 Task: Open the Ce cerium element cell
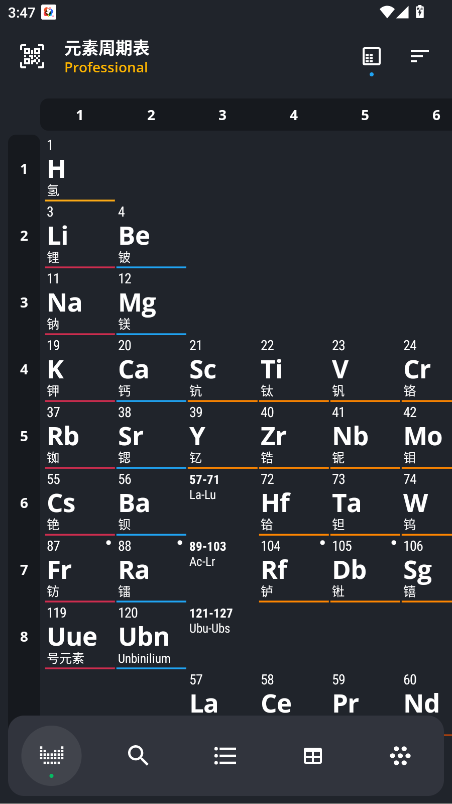coord(294,695)
